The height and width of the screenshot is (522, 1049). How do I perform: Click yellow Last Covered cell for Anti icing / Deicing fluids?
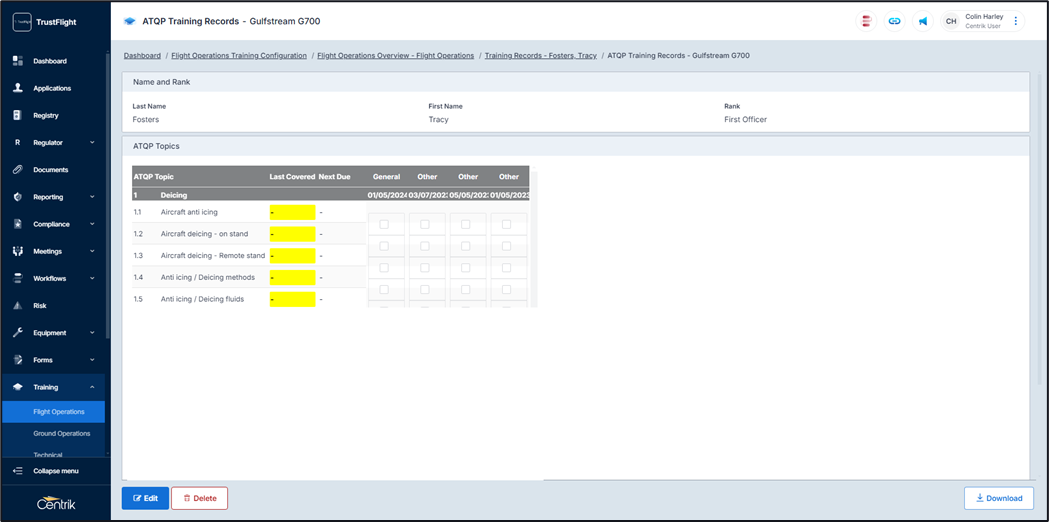point(292,299)
